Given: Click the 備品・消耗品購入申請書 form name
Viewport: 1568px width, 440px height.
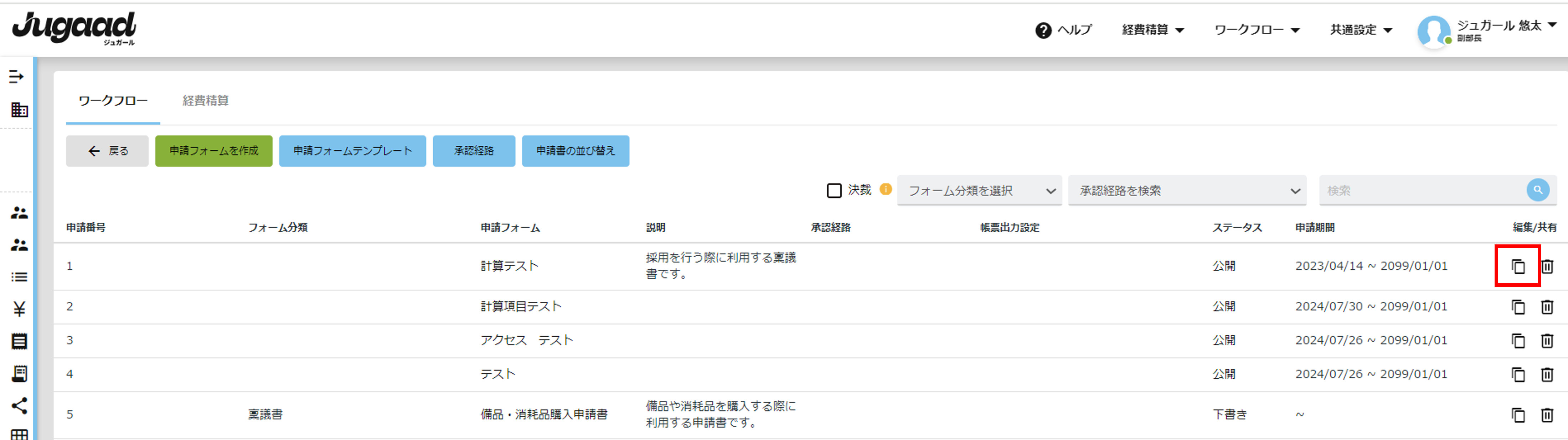Looking at the screenshot, I should click(x=543, y=415).
